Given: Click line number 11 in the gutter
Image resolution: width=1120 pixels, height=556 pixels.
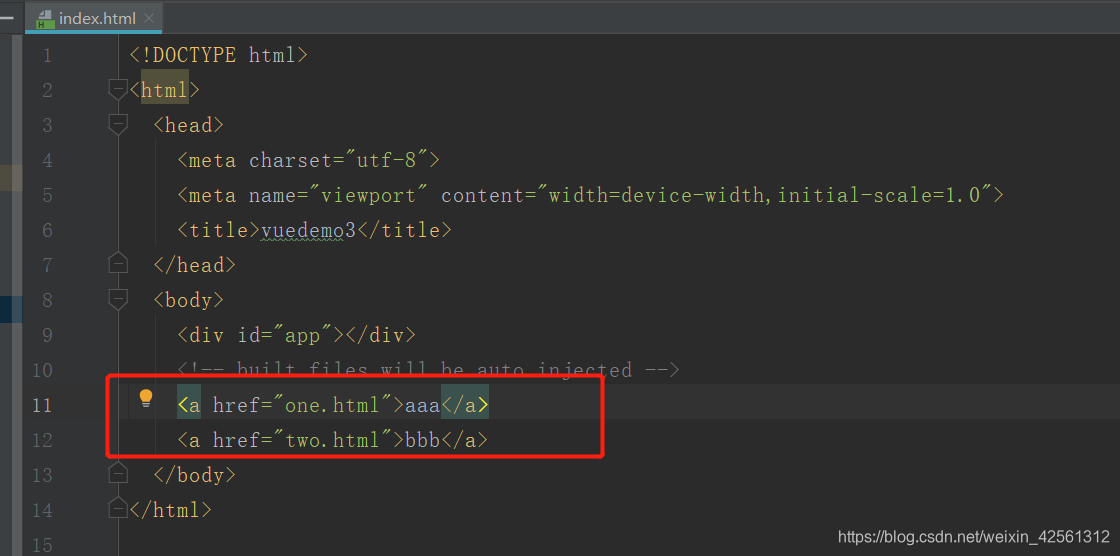Looking at the screenshot, I should [x=42, y=405].
